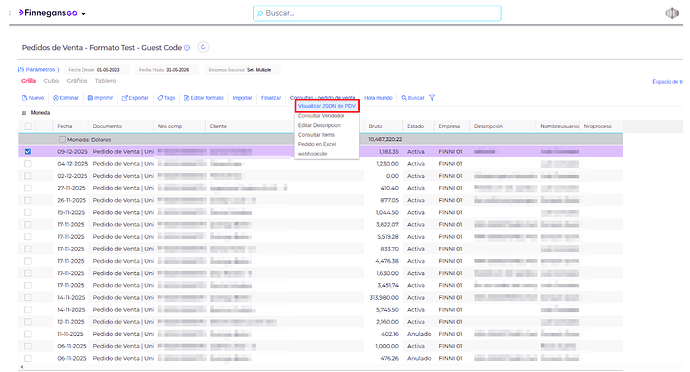The width and height of the screenshot is (690, 372).
Task: Click the Fecha Desde date field
Action: (97, 70)
